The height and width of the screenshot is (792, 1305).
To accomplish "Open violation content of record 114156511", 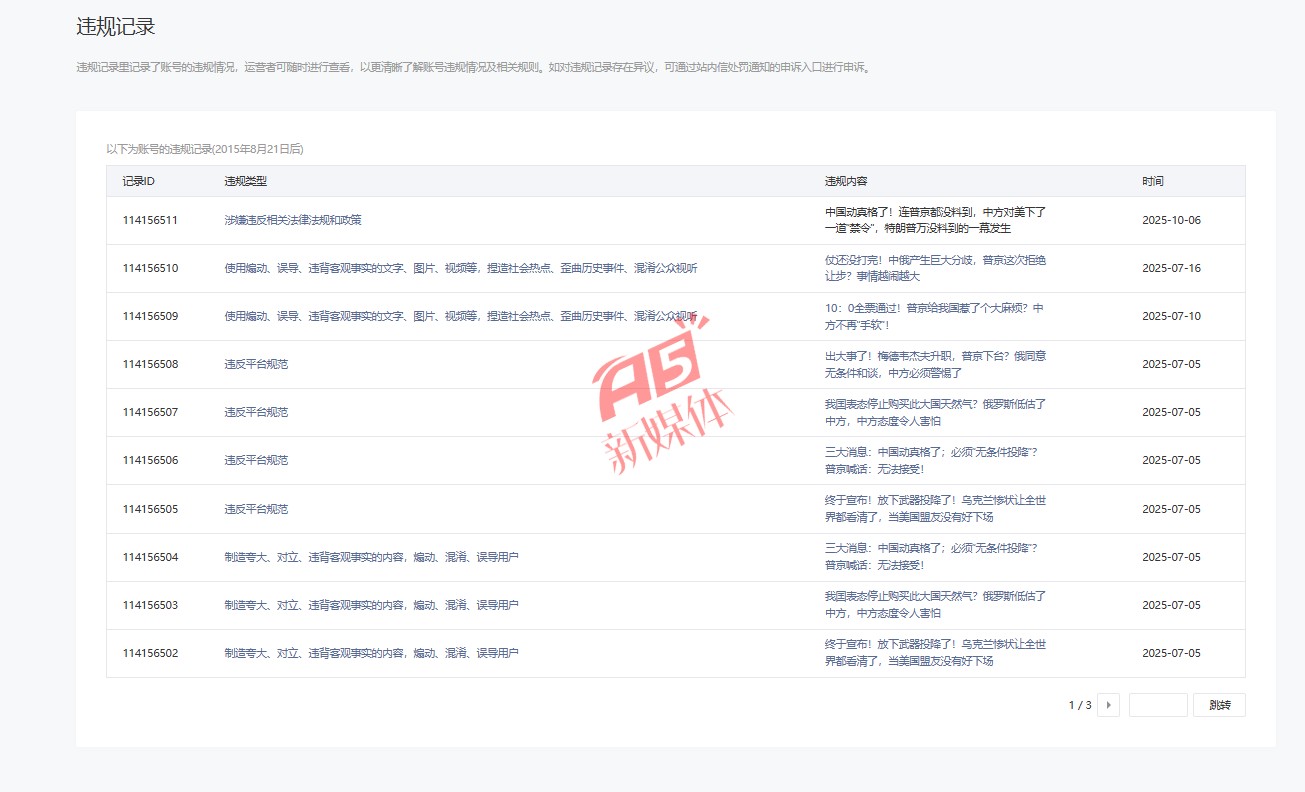I will coord(935,220).
